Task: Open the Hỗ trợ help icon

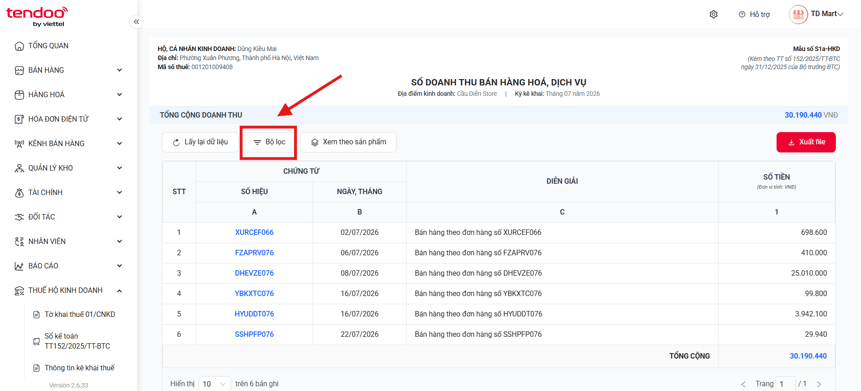Action: coord(742,14)
